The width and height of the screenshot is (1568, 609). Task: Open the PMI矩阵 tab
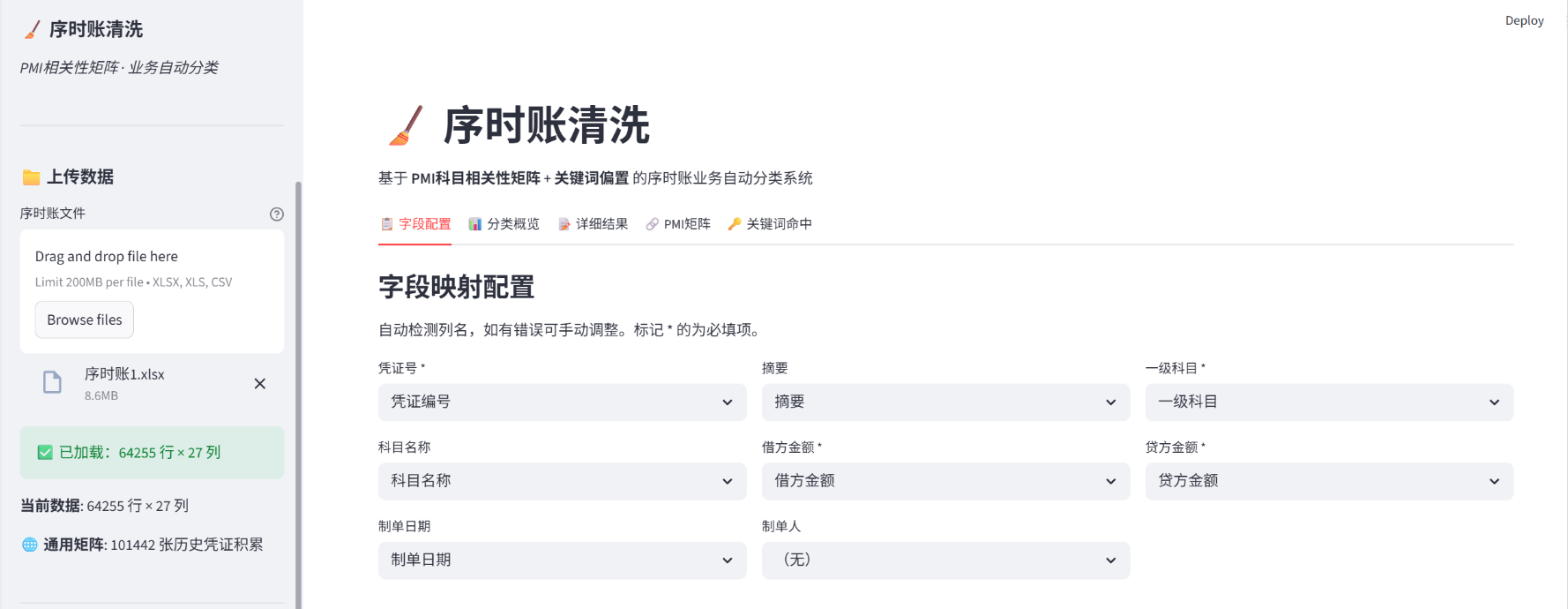point(678,224)
